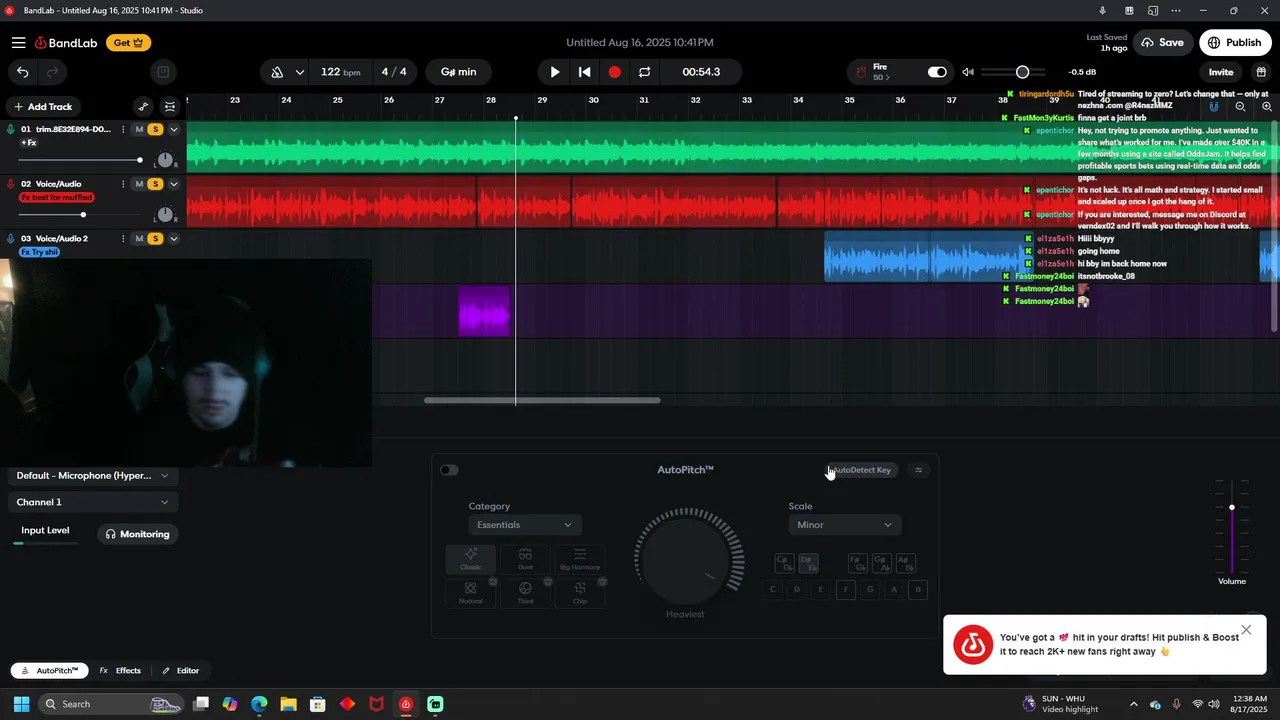Screen dimensions: 1280x720
Task: Click the undo arrow
Action: [x=23, y=72]
